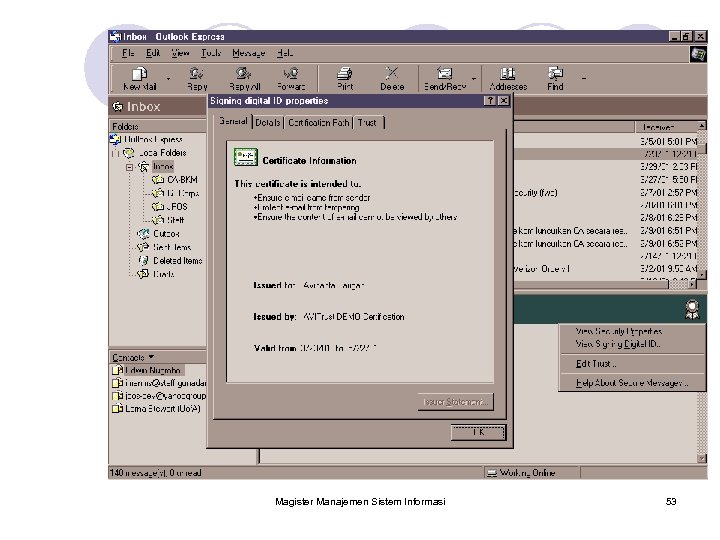Click the Outbox folder icon

coord(143,234)
